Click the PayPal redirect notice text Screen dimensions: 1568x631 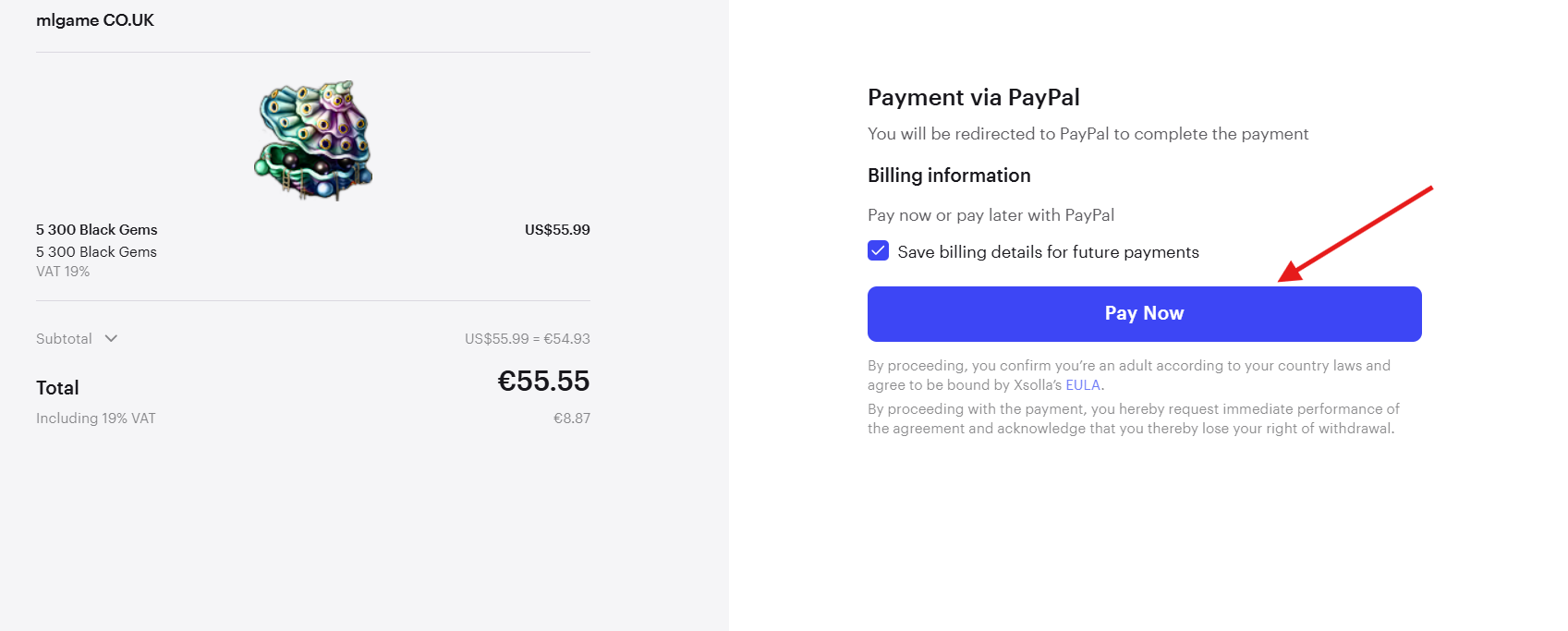1088,134
